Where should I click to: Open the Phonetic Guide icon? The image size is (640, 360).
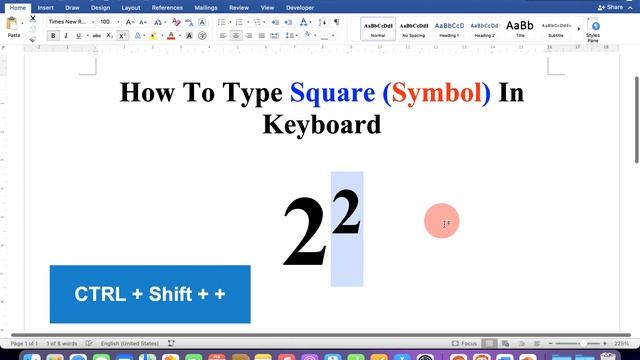pos(189,22)
